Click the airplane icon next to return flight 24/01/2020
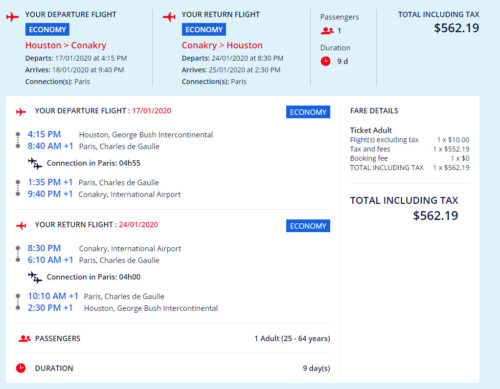Screen dimensions: 500x389 click(21, 226)
